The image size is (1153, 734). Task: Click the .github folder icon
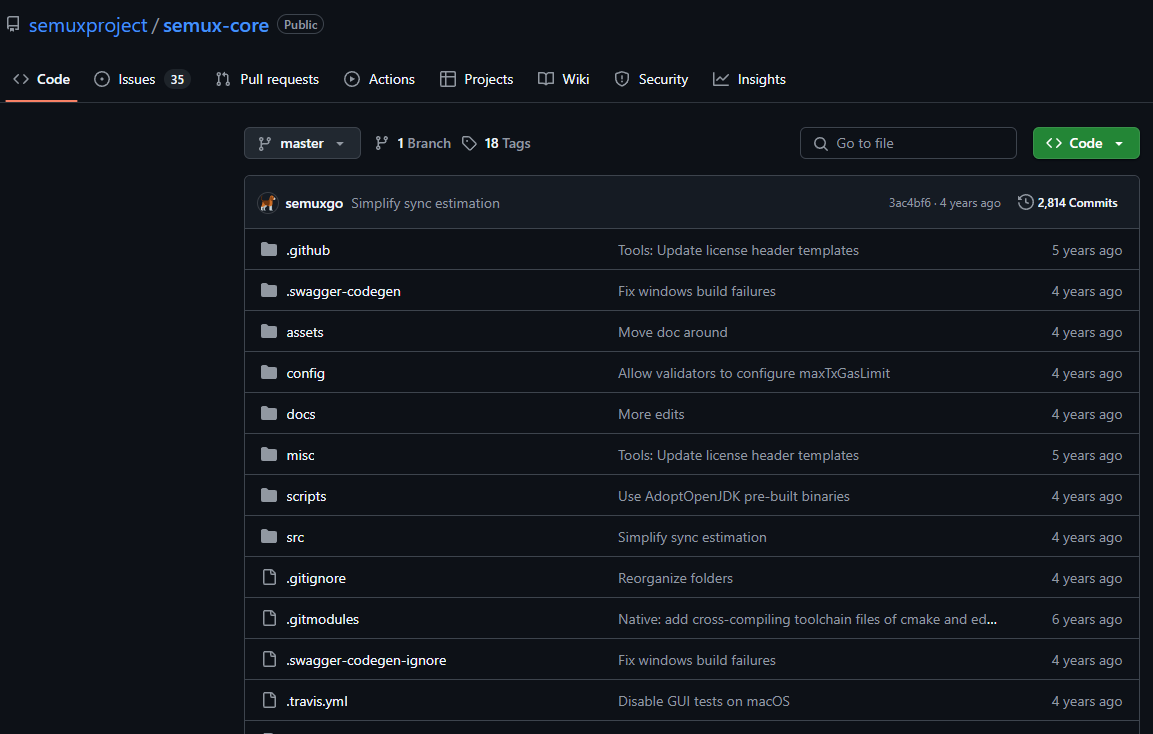[x=269, y=250]
